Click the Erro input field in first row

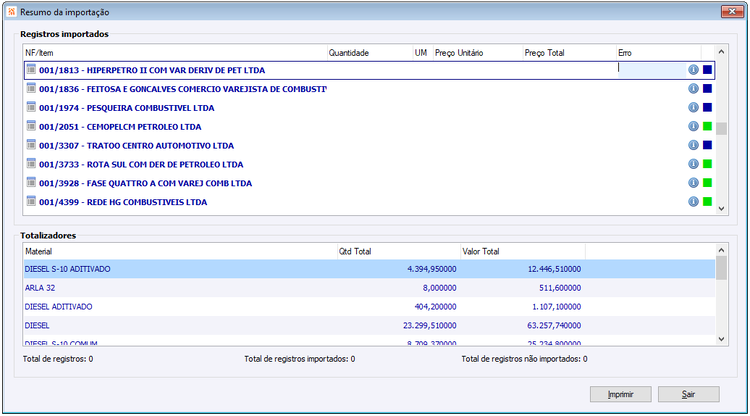[x=652, y=70]
